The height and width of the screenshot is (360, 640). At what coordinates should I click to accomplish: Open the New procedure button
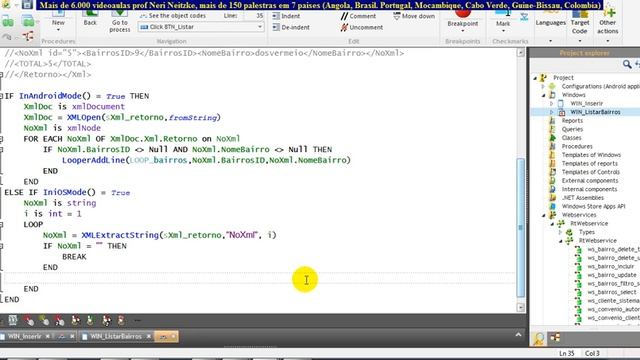58,21
